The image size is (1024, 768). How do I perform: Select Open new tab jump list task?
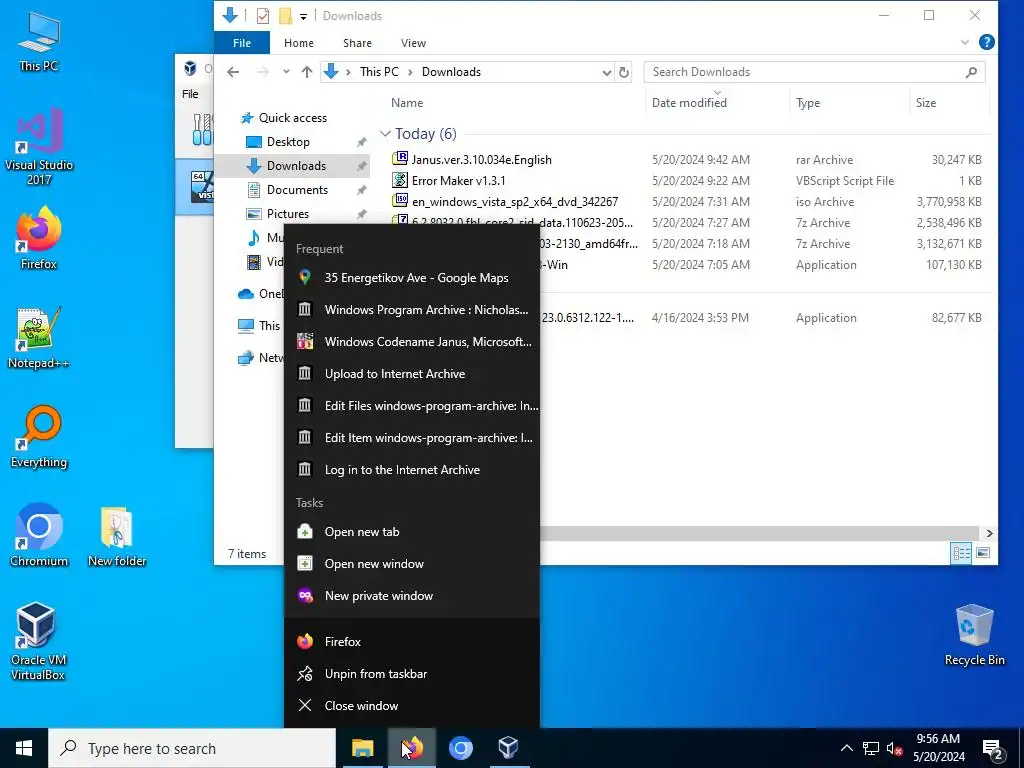(412, 532)
